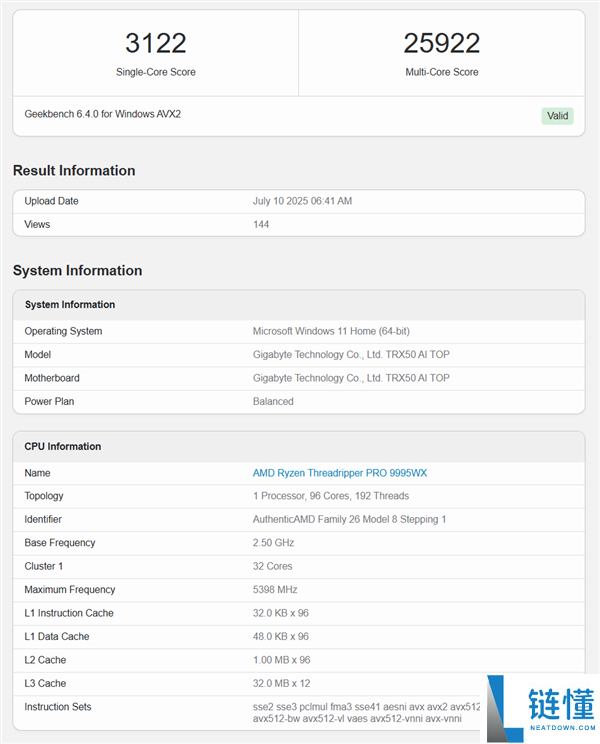This screenshot has height=744, width=600.
Task: Open the AMD Ryzen Threadripper PRO 9995WX link
Action: (340, 473)
